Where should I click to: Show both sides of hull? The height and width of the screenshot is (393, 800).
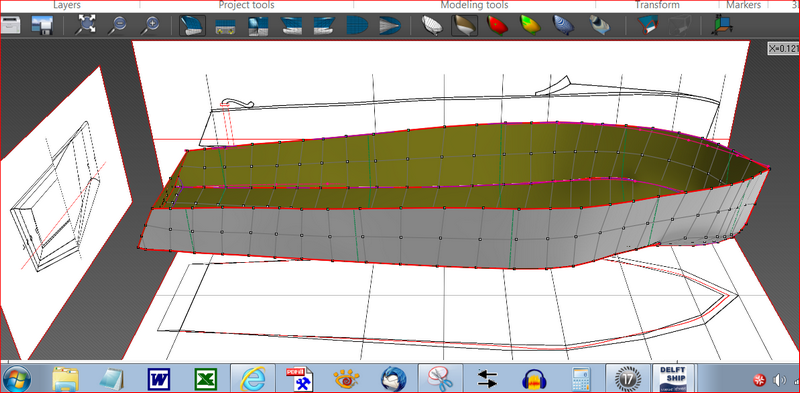(648, 25)
